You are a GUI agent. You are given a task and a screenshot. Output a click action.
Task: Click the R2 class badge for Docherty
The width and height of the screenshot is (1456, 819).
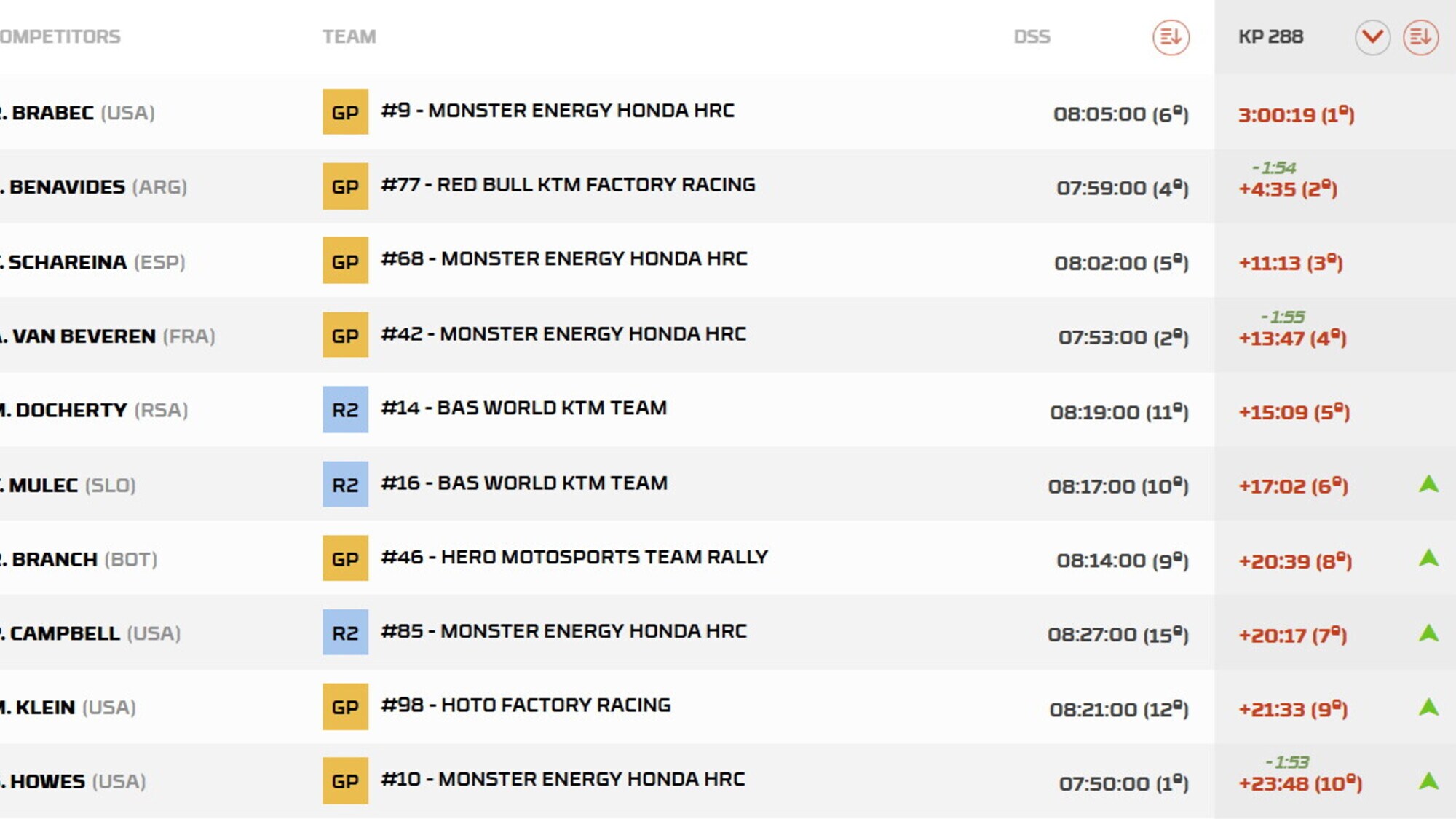(x=345, y=410)
